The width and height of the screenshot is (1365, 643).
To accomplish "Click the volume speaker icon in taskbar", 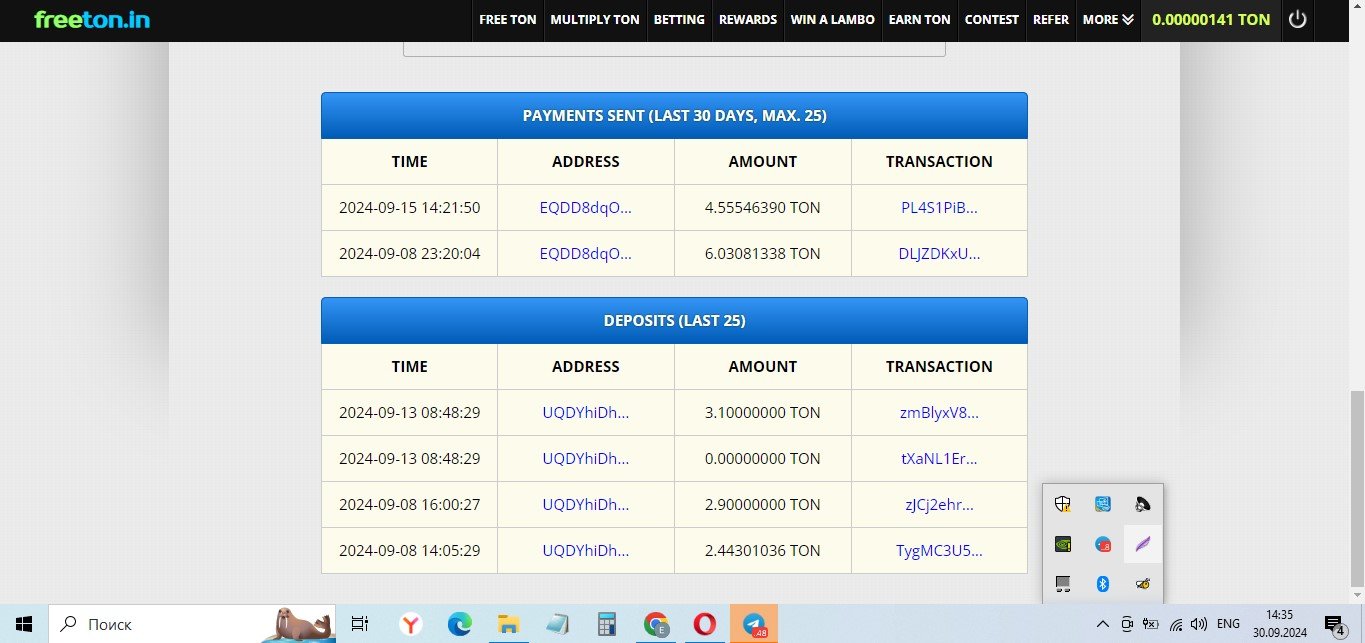I will coord(1198,624).
